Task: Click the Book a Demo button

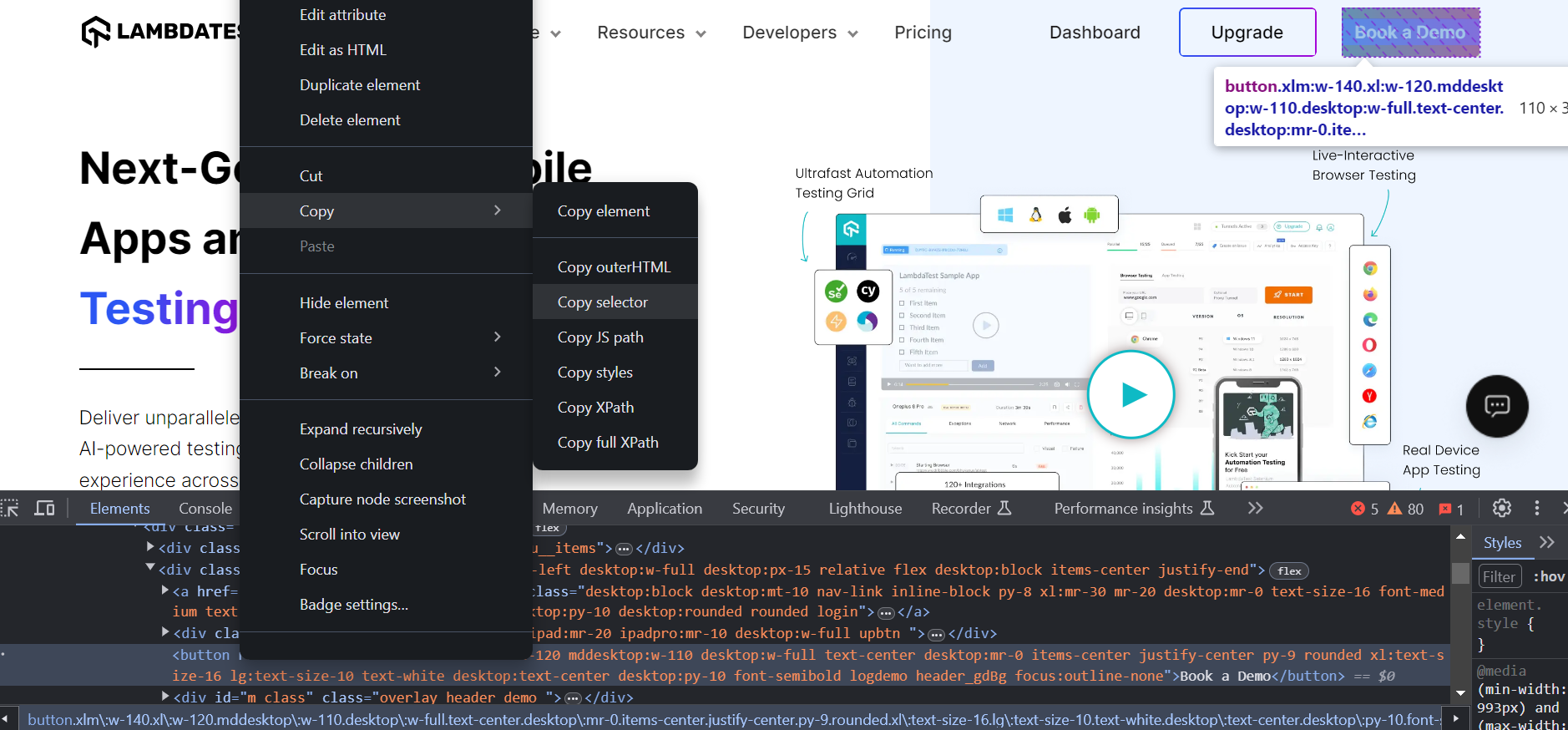Action: pos(1410,33)
